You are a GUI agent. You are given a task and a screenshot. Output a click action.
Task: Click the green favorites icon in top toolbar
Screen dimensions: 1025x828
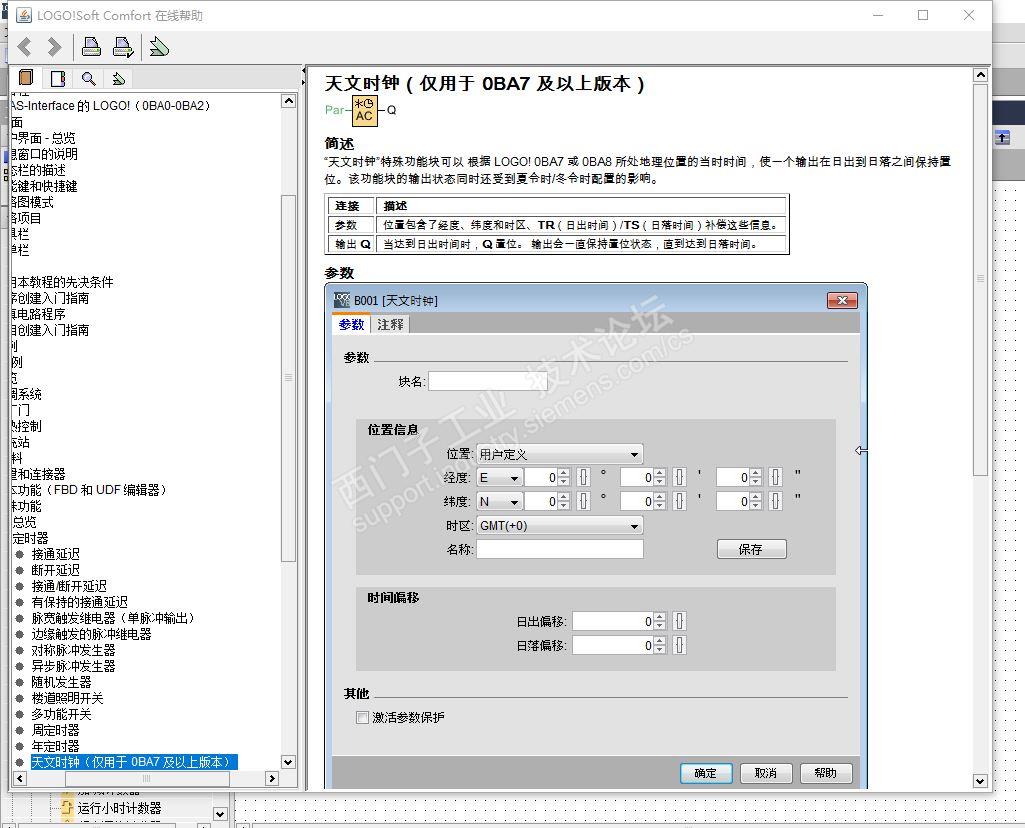tap(159, 47)
